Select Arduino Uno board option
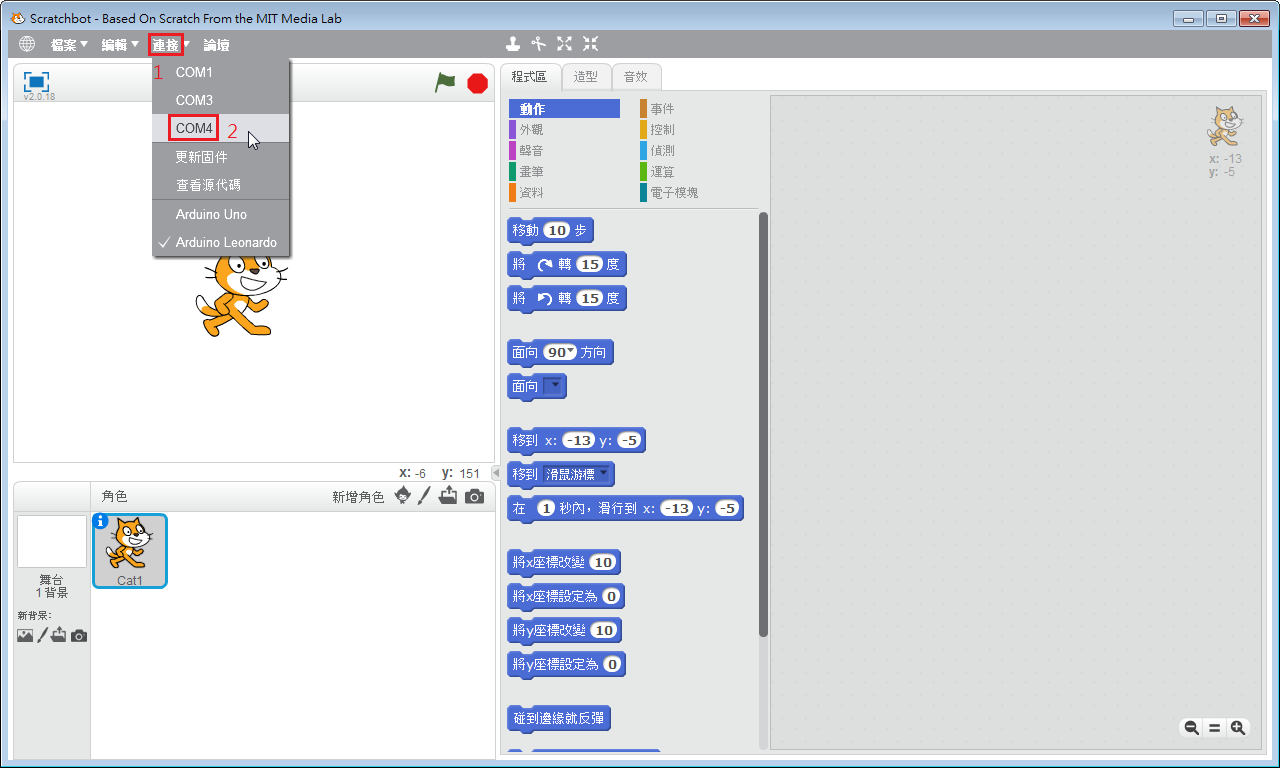This screenshot has width=1280, height=768. coord(221,214)
